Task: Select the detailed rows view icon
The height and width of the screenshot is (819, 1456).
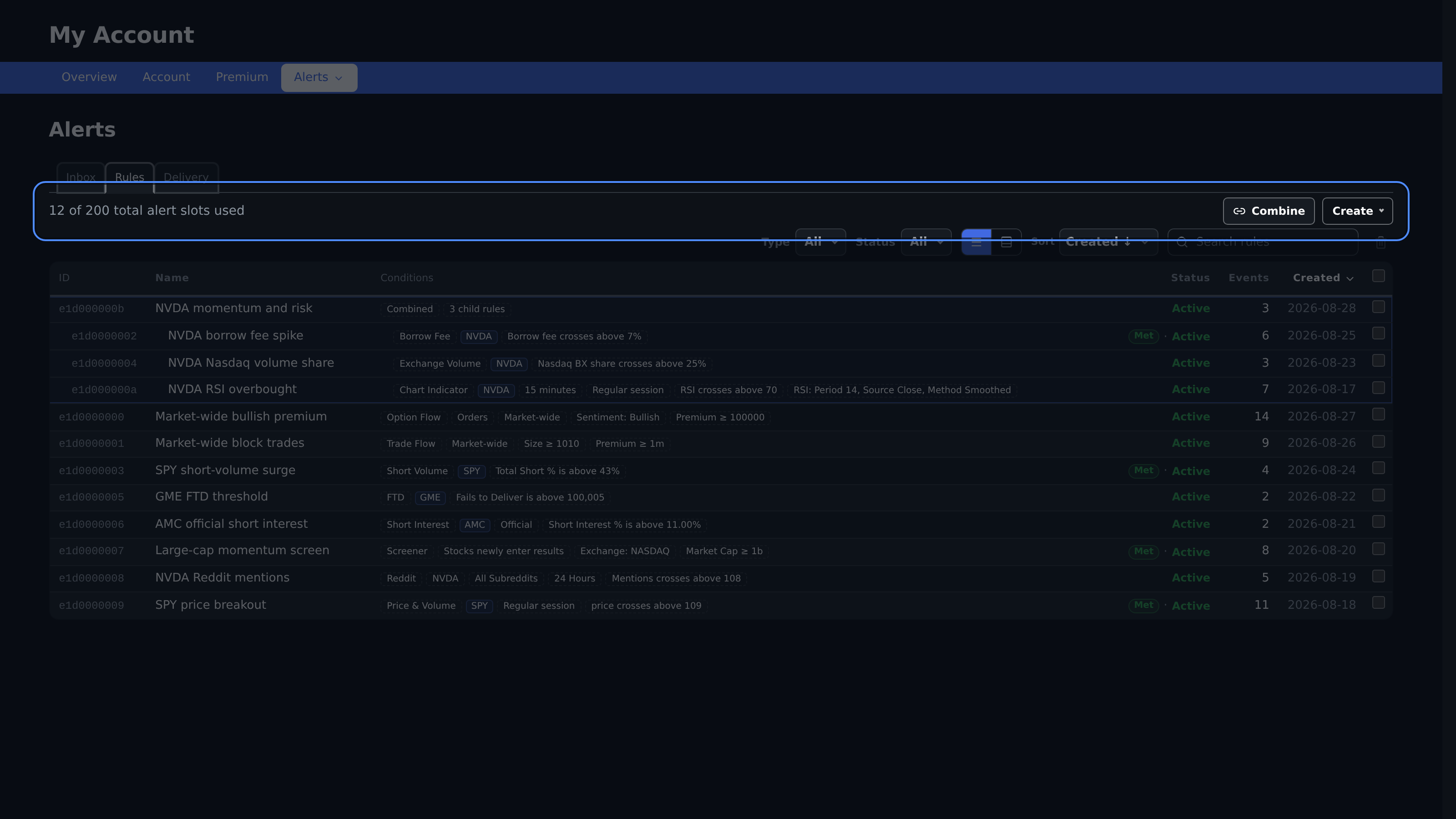Action: click(1006, 242)
